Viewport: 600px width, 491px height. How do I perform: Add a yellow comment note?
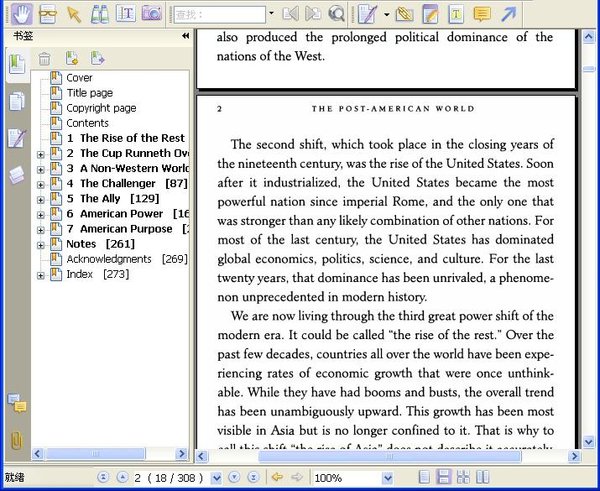(482, 15)
